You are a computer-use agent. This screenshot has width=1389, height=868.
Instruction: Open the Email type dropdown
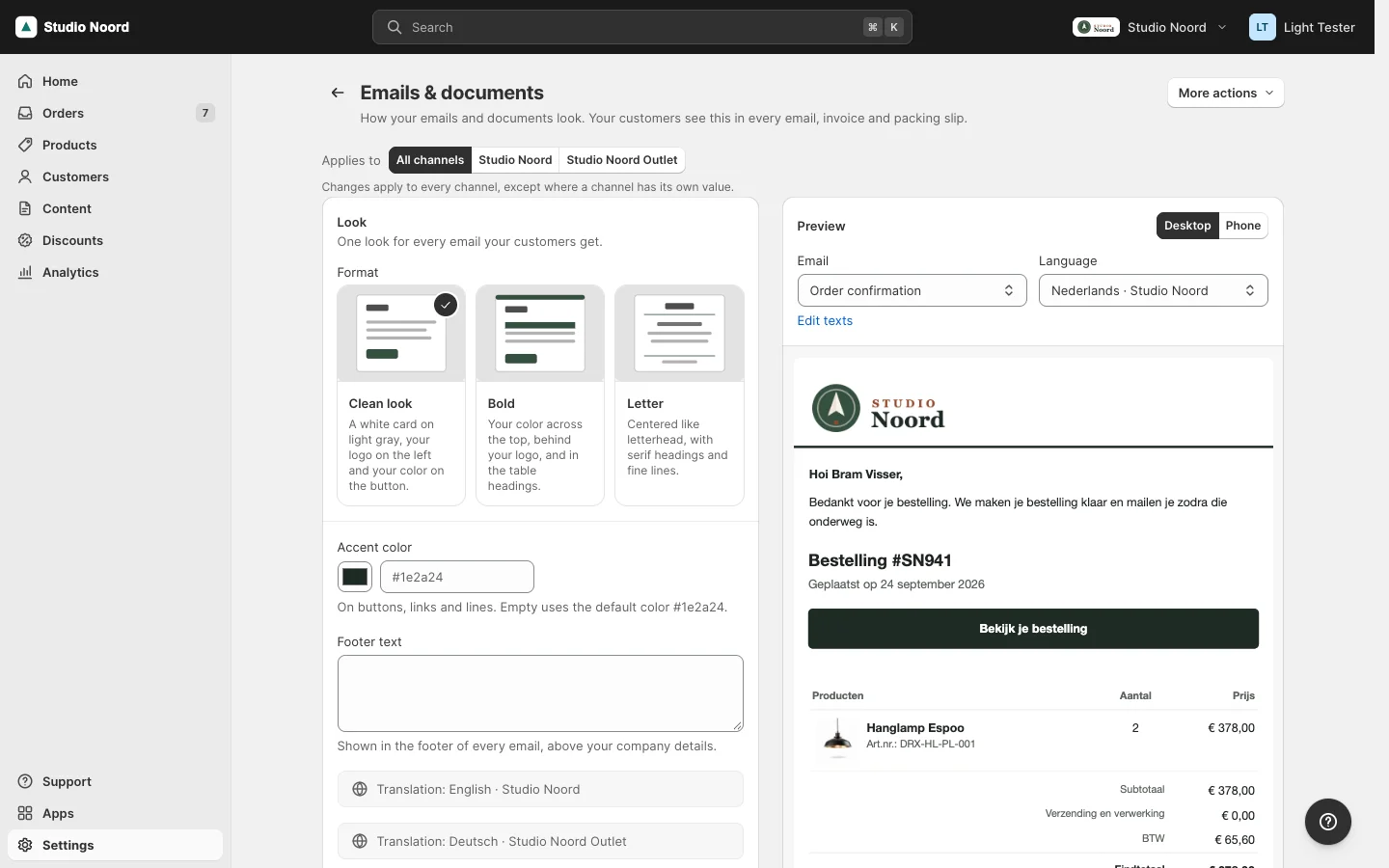click(x=912, y=290)
